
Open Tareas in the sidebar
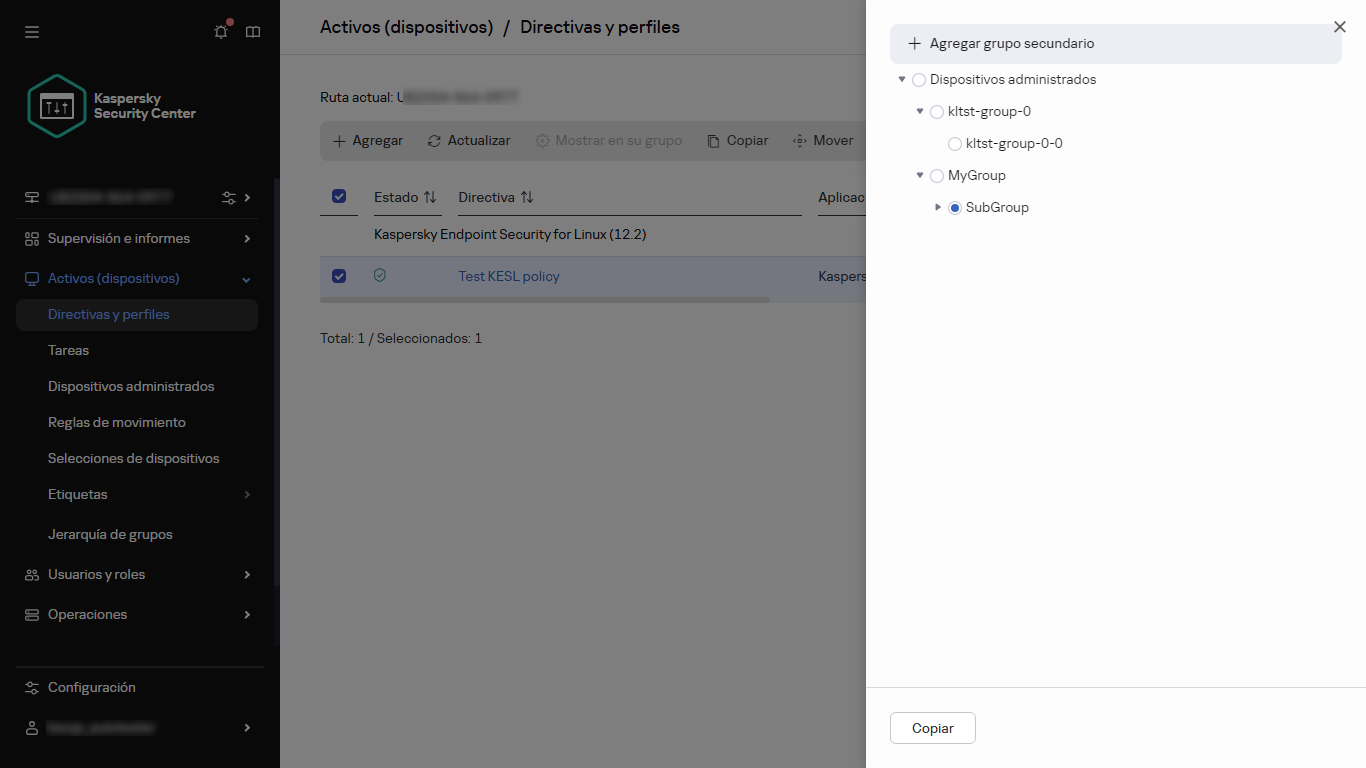[x=69, y=350]
